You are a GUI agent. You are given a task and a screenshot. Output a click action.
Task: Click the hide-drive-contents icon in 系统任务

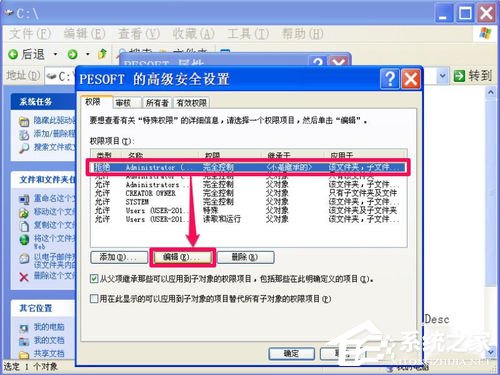24,122
